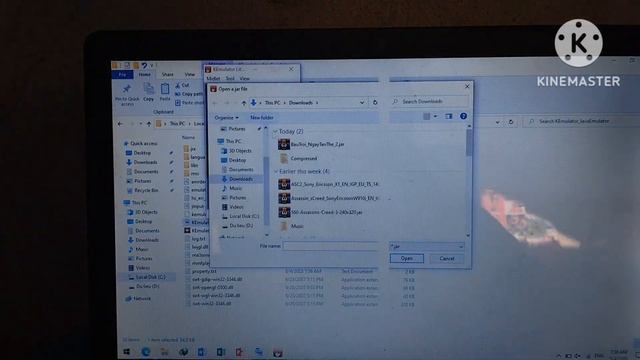
Task: Open the view options dropdown arrow in dialog
Action: pos(435,117)
